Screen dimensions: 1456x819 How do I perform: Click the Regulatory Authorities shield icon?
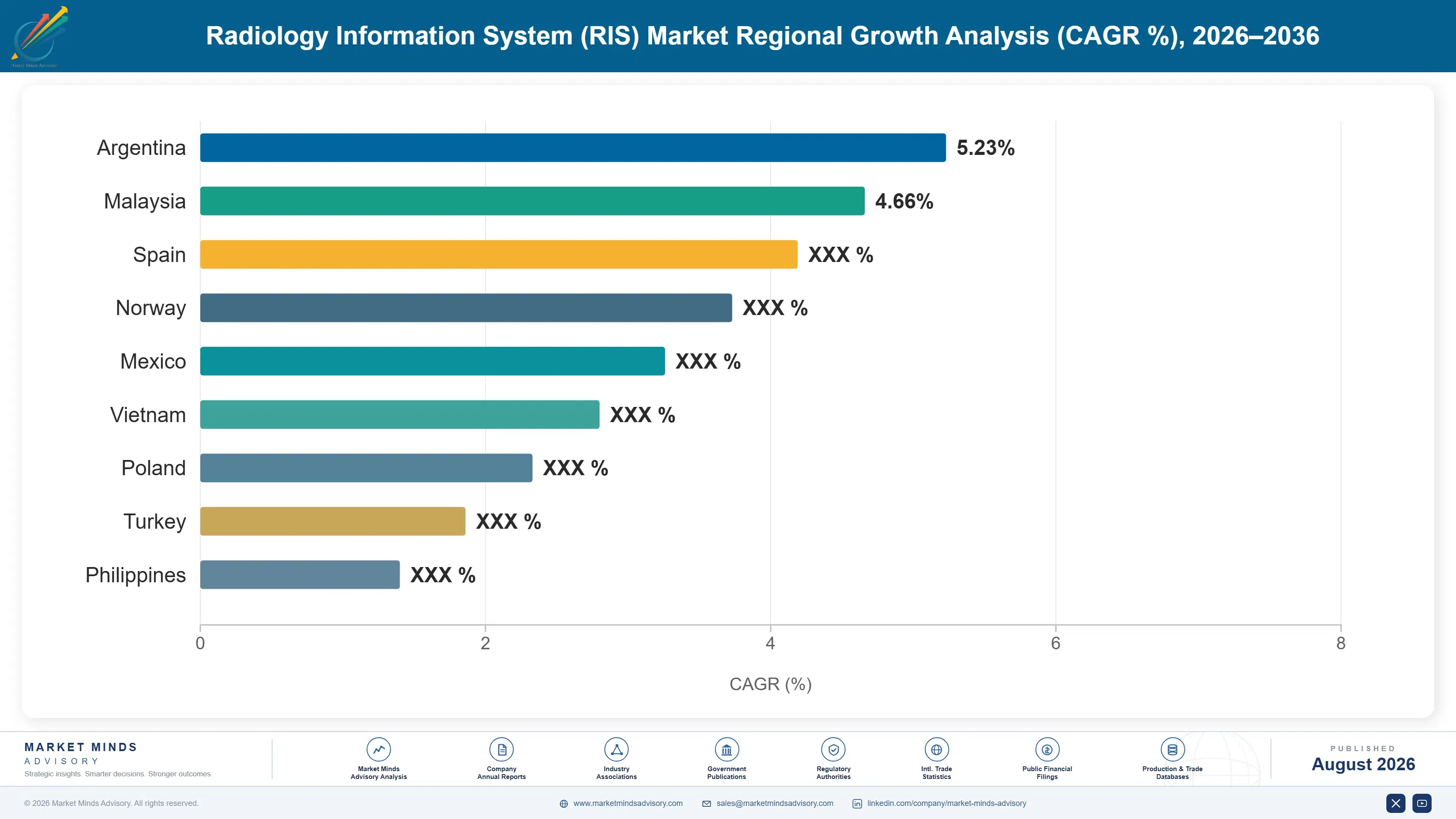pos(833,749)
